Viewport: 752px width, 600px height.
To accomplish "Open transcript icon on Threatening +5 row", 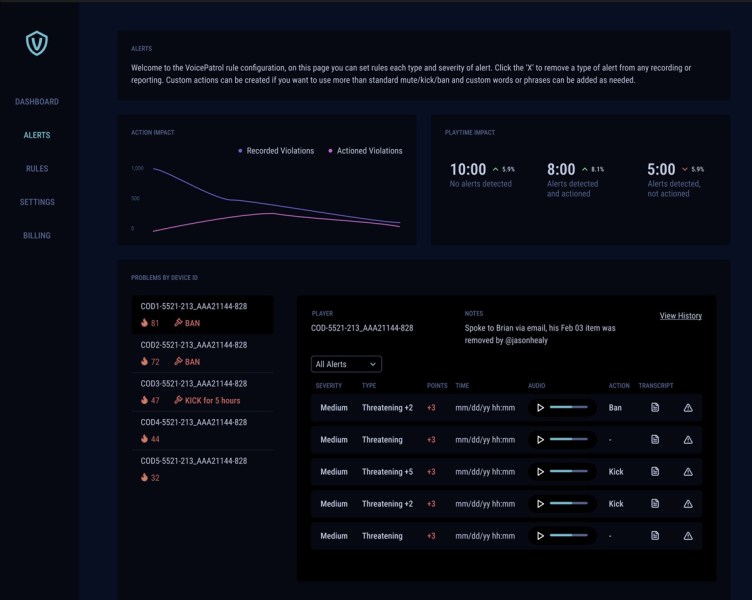I will pyautogui.click(x=655, y=472).
